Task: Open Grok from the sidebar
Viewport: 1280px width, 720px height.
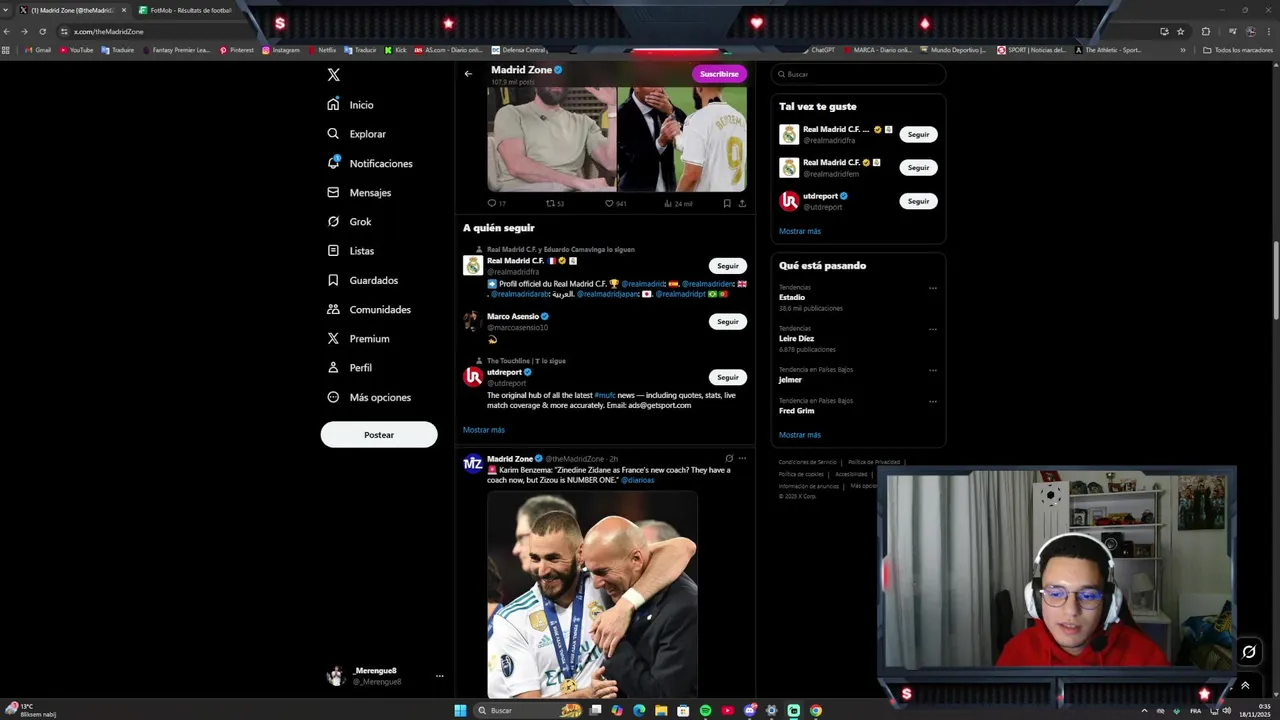Action: (x=349, y=222)
